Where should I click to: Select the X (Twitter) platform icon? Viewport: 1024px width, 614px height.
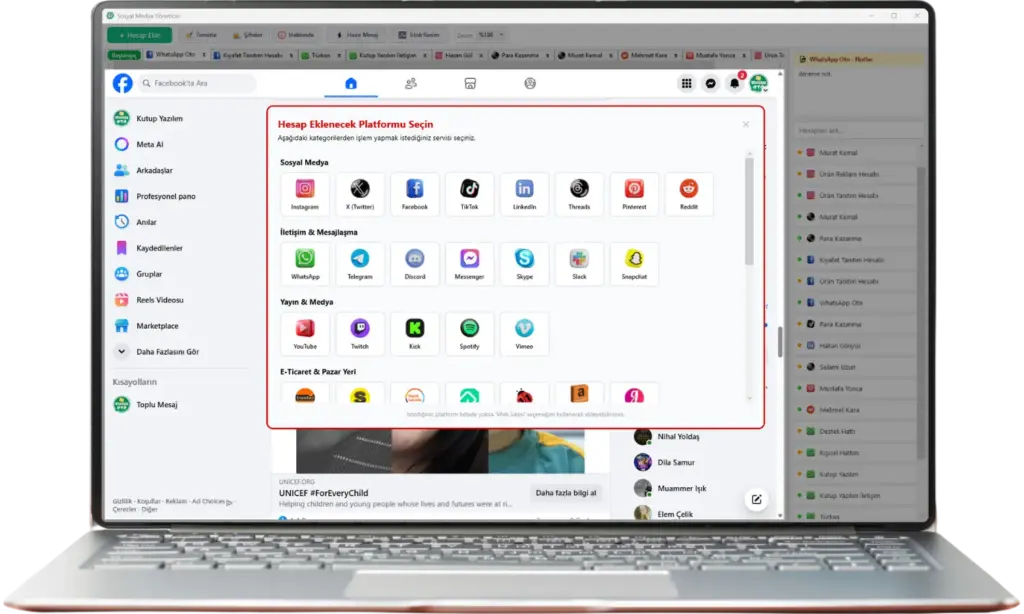point(360,194)
